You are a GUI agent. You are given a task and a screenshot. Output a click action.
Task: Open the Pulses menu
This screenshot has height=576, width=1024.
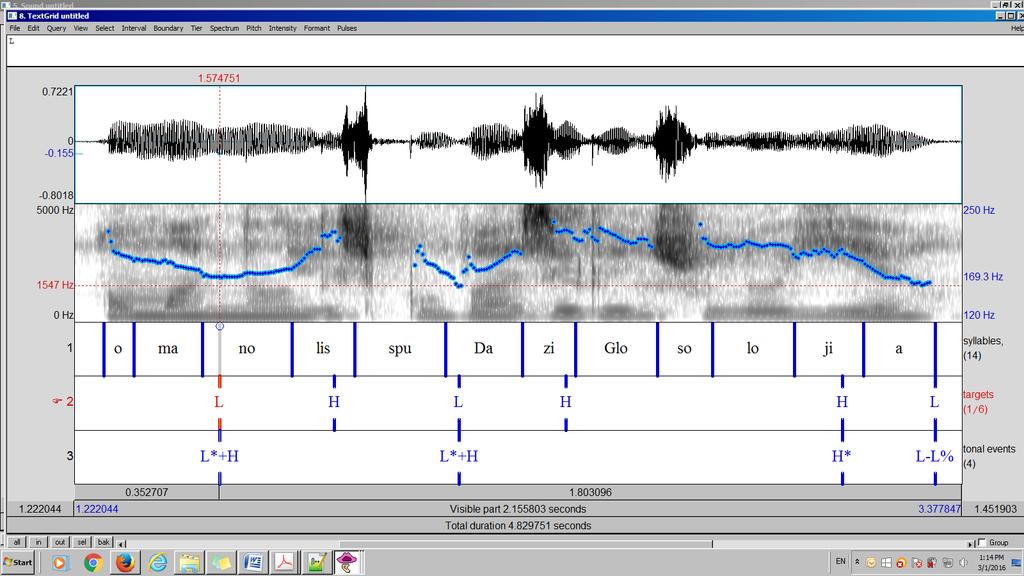pyautogui.click(x=347, y=28)
